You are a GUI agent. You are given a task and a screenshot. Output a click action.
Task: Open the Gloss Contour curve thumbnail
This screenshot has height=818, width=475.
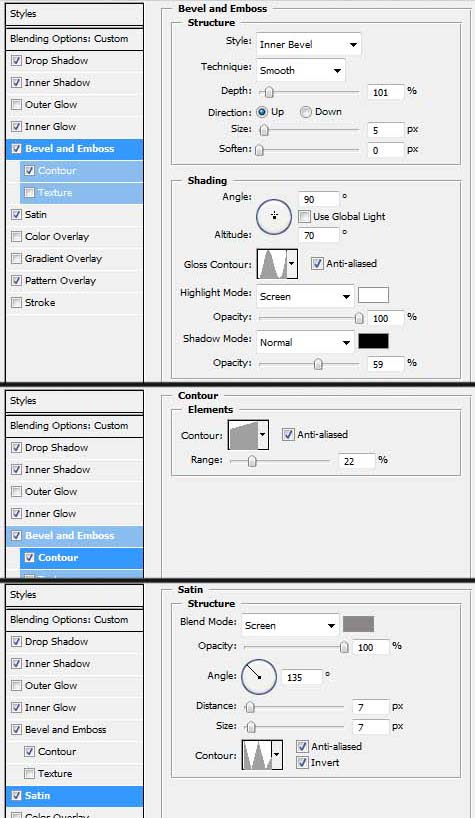[x=272, y=263]
